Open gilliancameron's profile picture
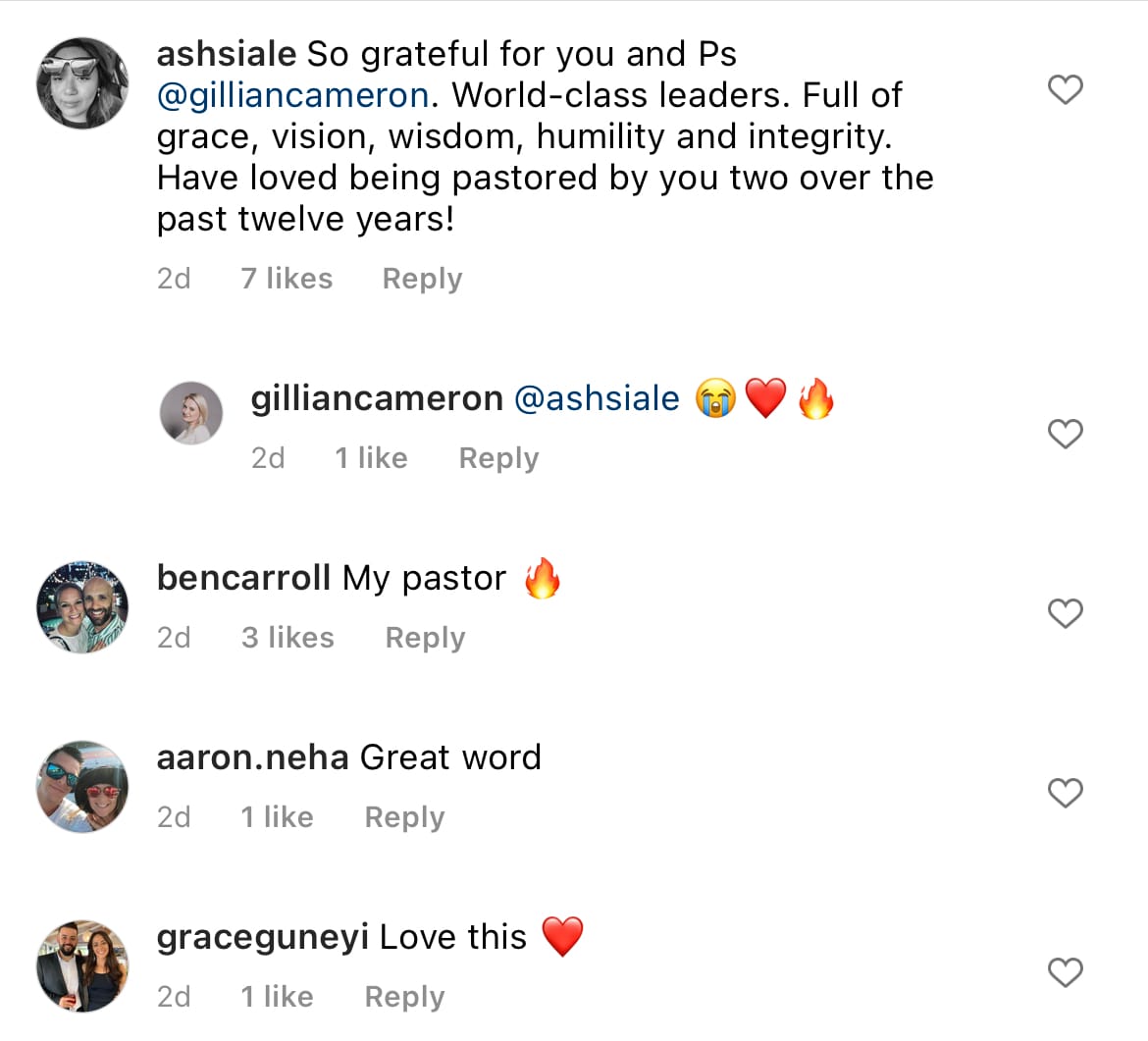 [191, 412]
